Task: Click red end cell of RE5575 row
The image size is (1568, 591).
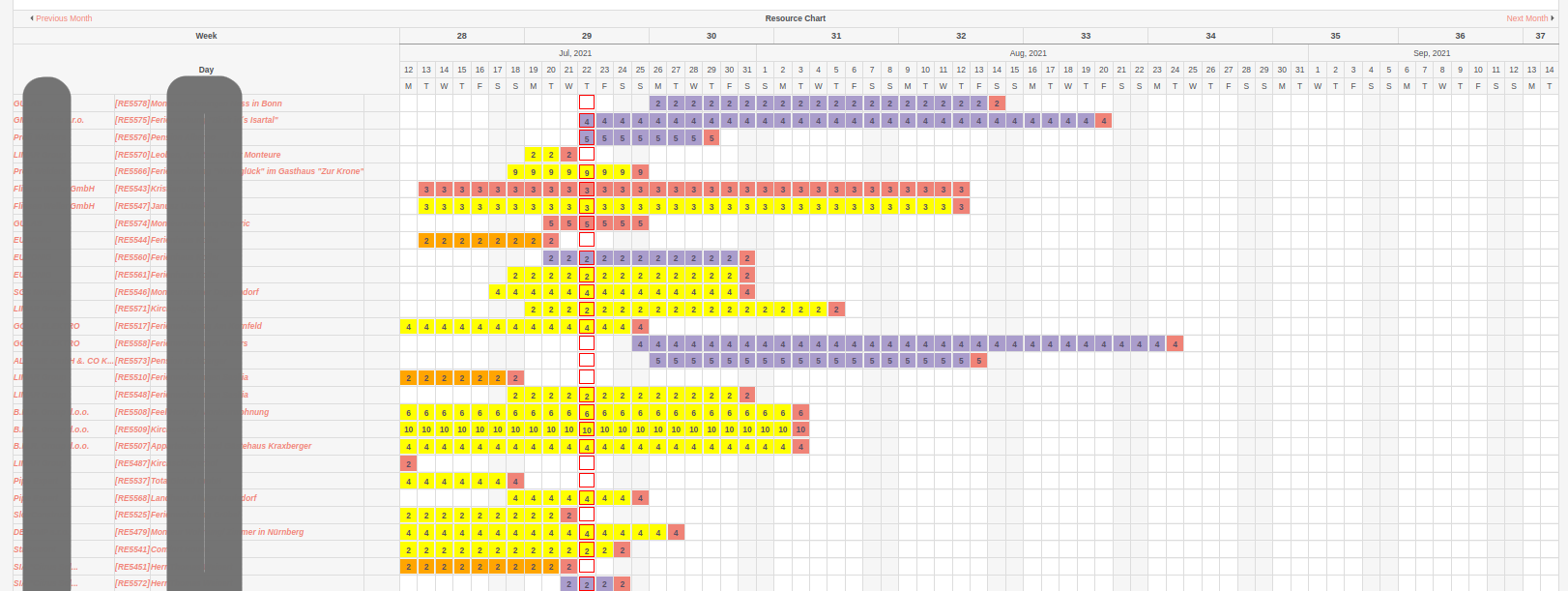Action: click(1104, 121)
